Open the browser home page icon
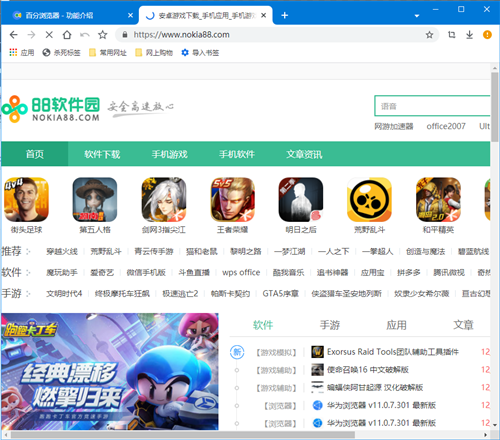The width and height of the screenshot is (500, 440). (67, 35)
